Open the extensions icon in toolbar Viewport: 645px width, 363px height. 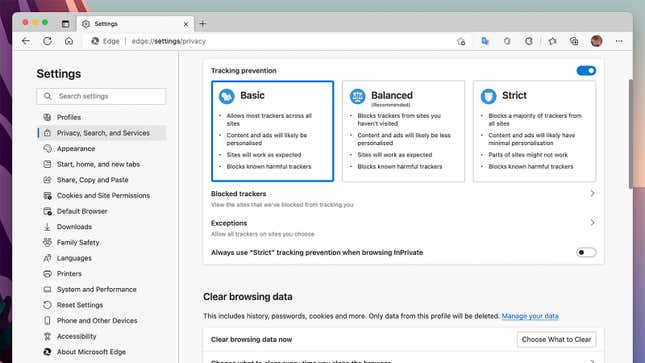tap(507, 41)
